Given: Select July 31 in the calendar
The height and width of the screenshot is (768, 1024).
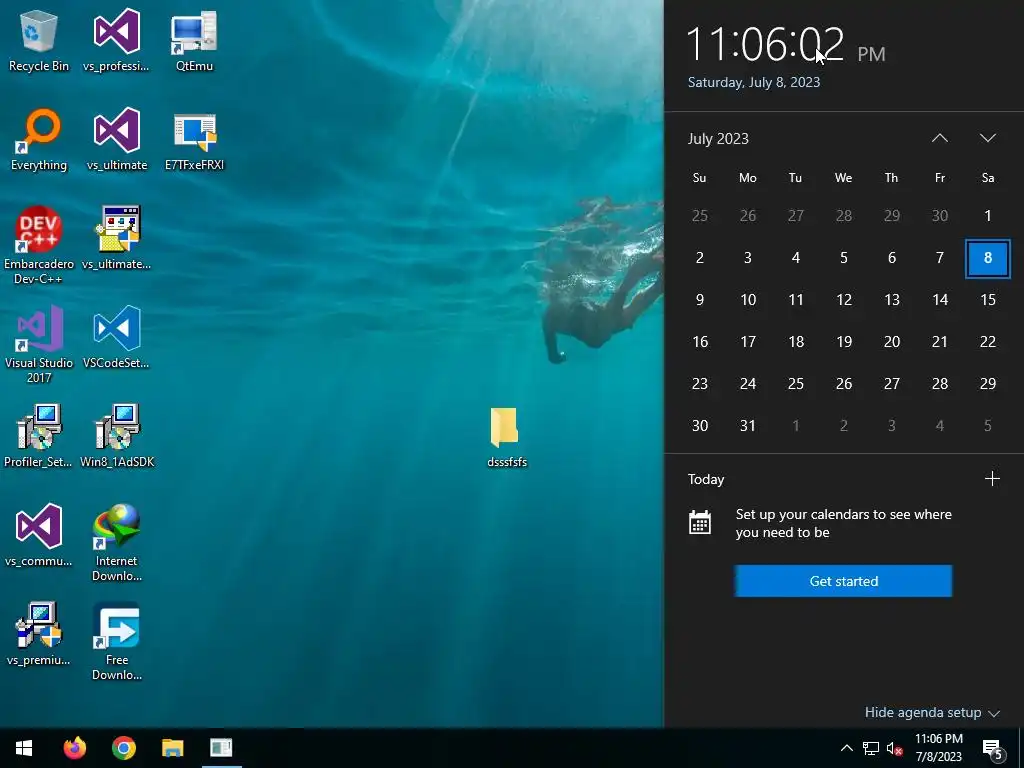Looking at the screenshot, I should 748,426.
